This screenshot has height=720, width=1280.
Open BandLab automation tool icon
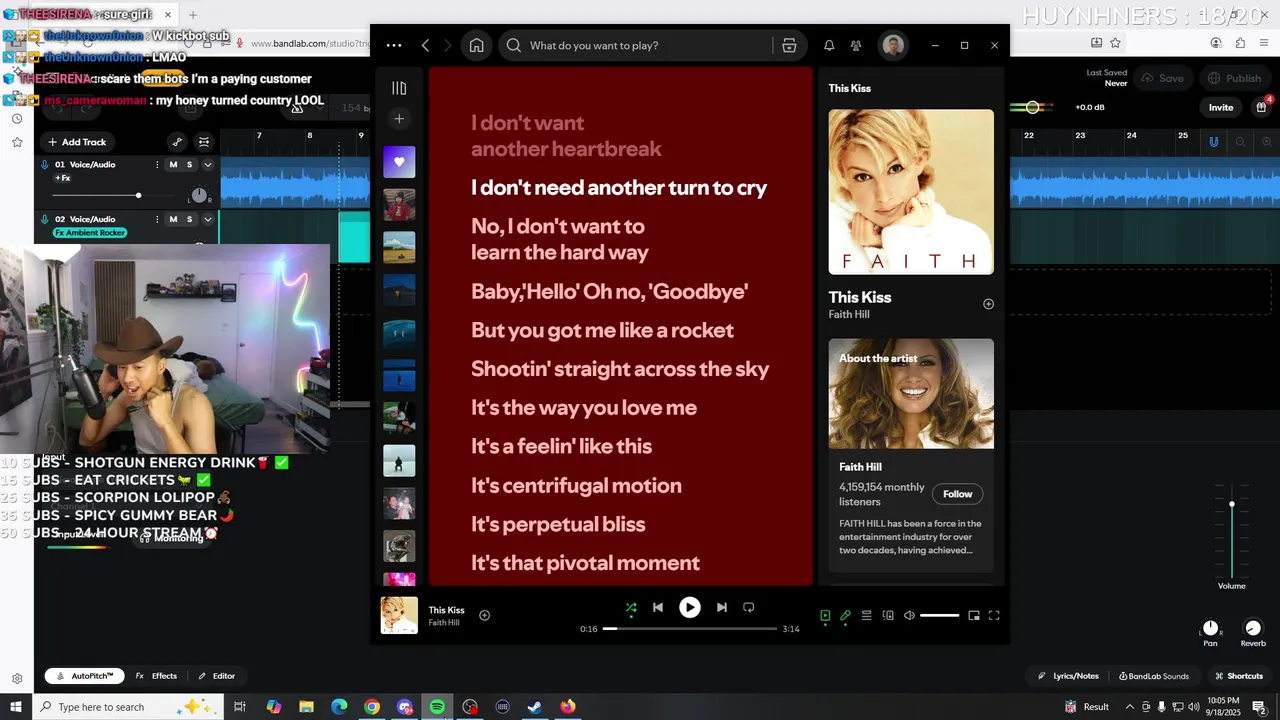177,142
